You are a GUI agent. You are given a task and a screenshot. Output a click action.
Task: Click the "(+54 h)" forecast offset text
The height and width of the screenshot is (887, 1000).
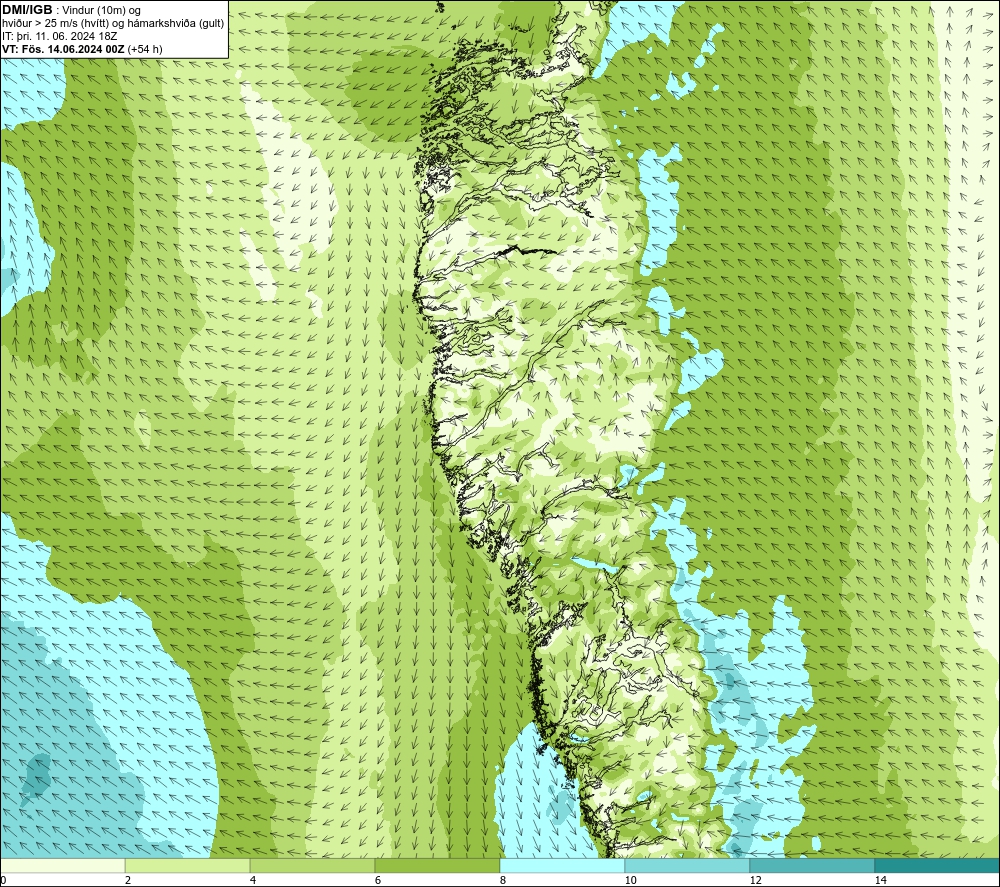[145, 49]
